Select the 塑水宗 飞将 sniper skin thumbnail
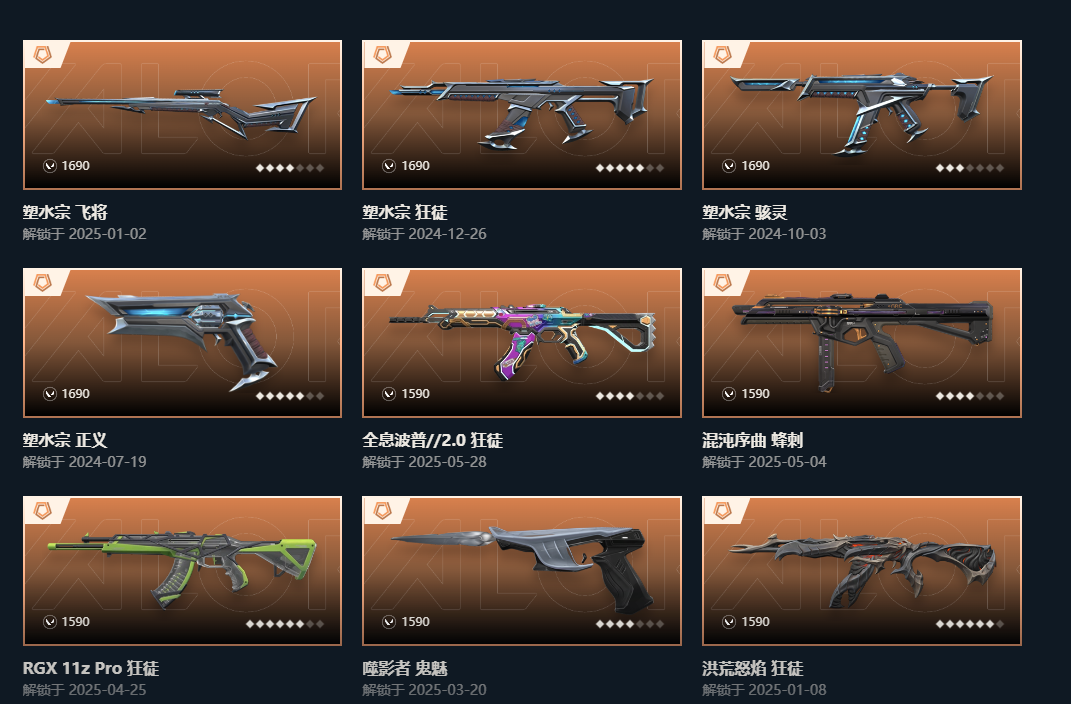The width and height of the screenshot is (1071, 704). [182, 115]
